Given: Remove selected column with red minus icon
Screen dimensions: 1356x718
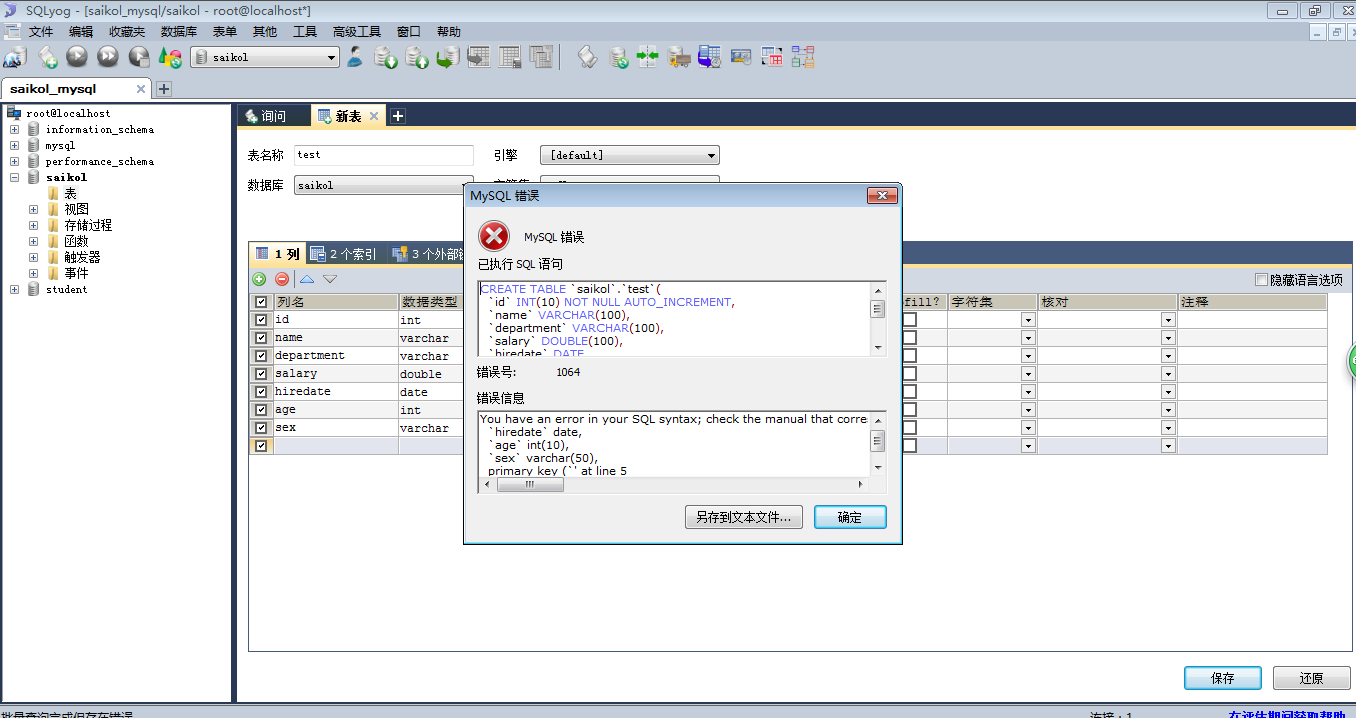Looking at the screenshot, I should click(282, 278).
